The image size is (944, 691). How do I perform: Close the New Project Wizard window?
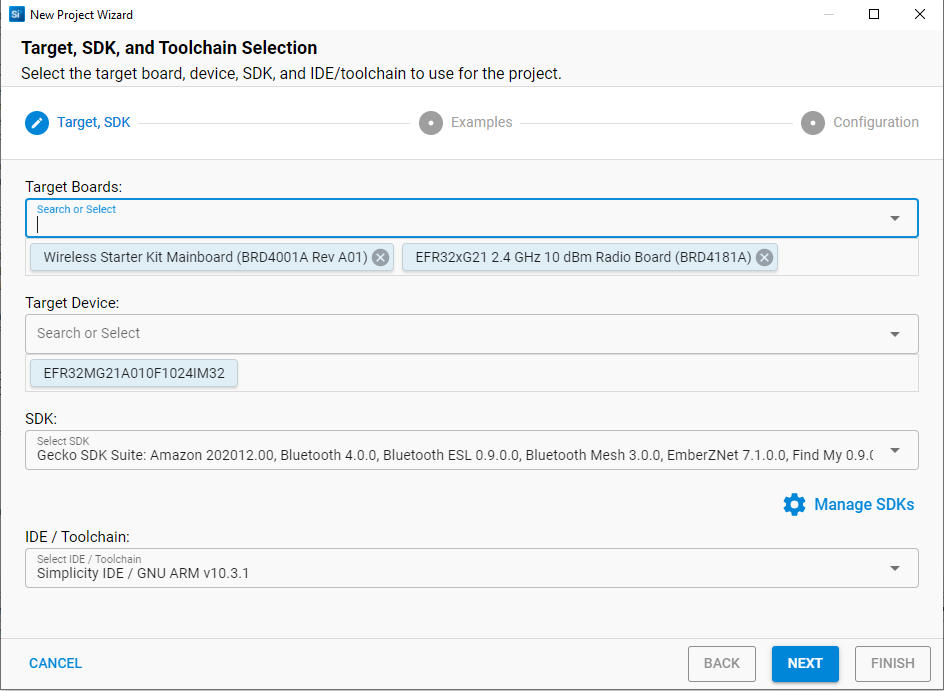(920, 14)
